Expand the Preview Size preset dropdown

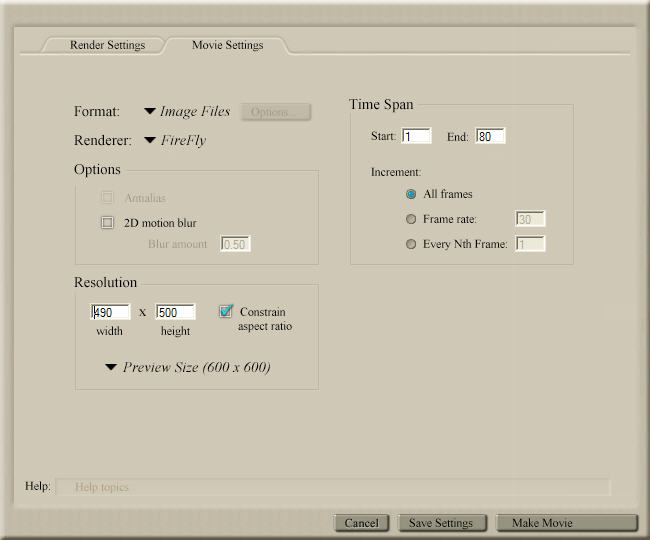click(188, 367)
